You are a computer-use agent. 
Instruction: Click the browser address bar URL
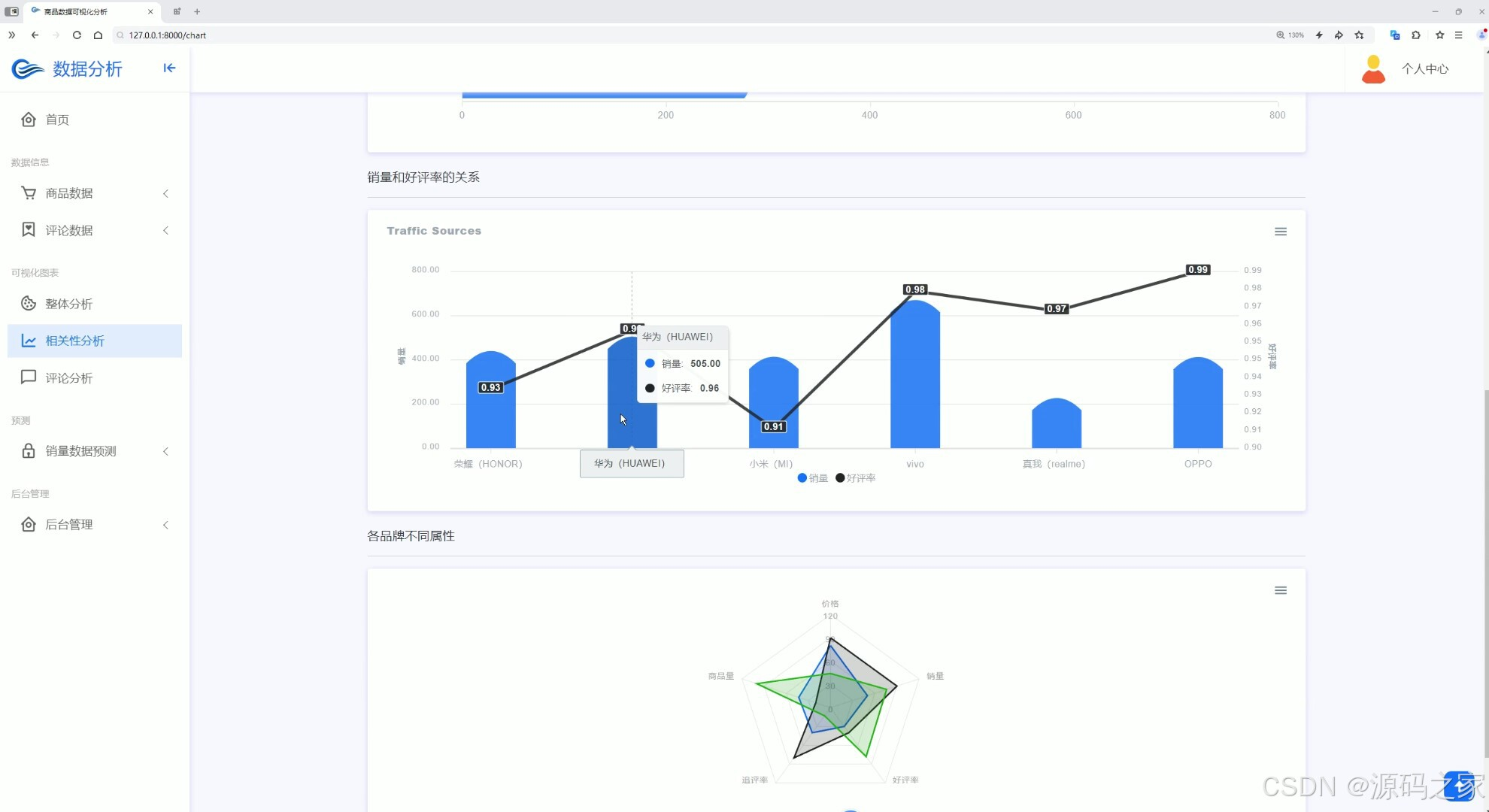click(x=167, y=35)
